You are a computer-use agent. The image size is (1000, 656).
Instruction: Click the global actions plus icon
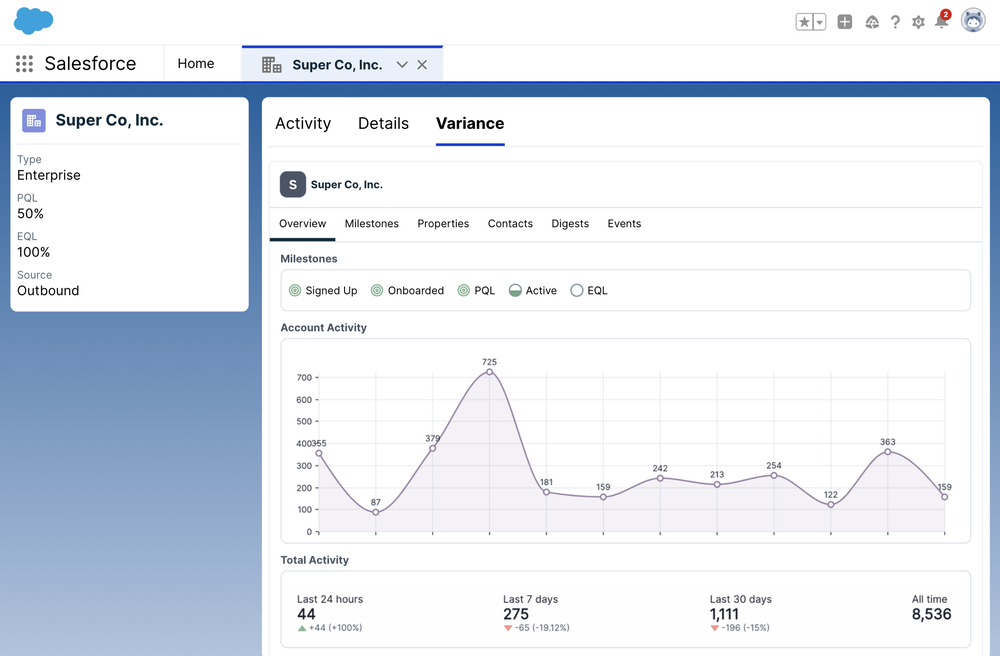[844, 22]
